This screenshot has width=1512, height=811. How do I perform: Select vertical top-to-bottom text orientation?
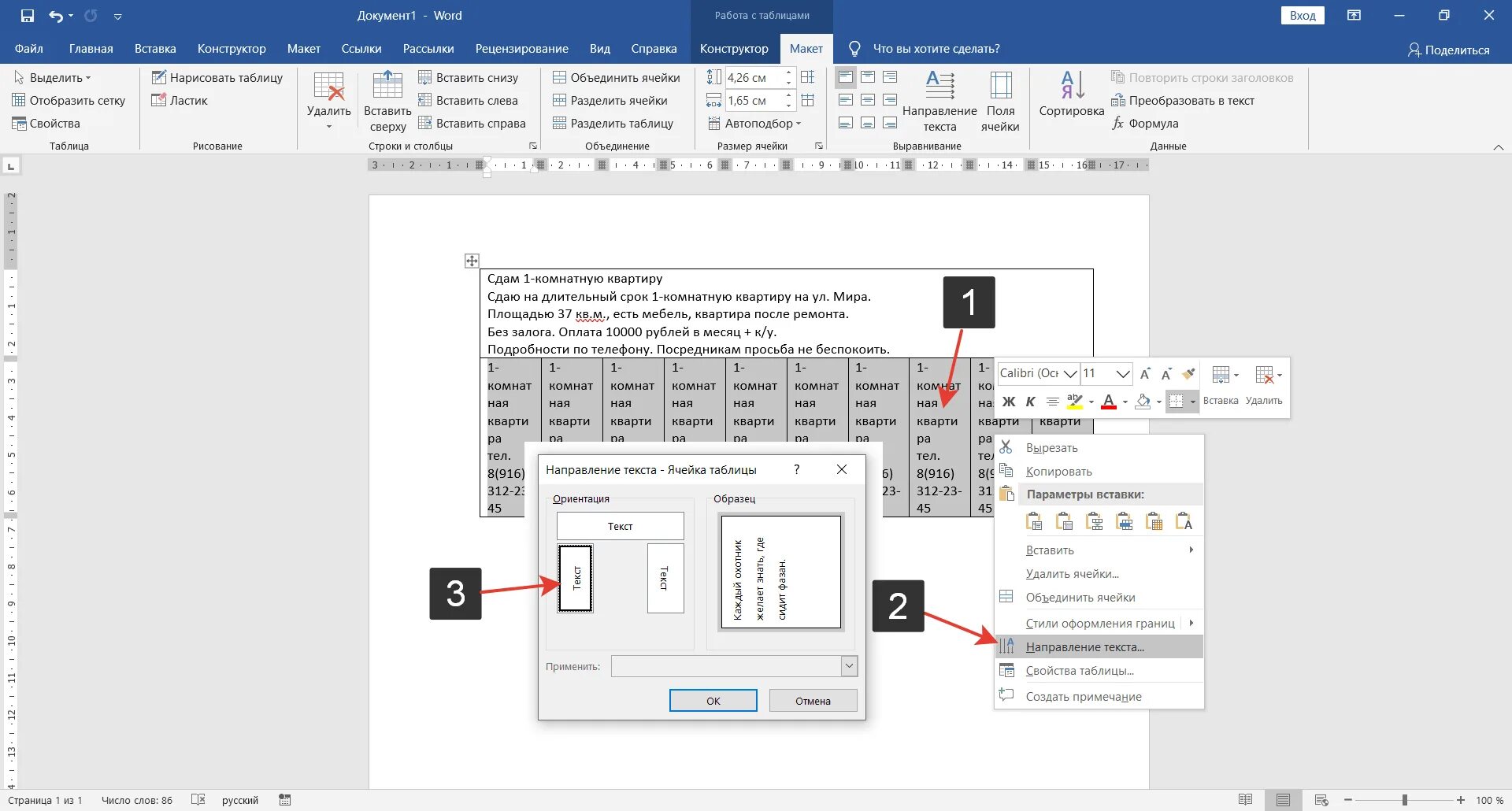coord(665,578)
